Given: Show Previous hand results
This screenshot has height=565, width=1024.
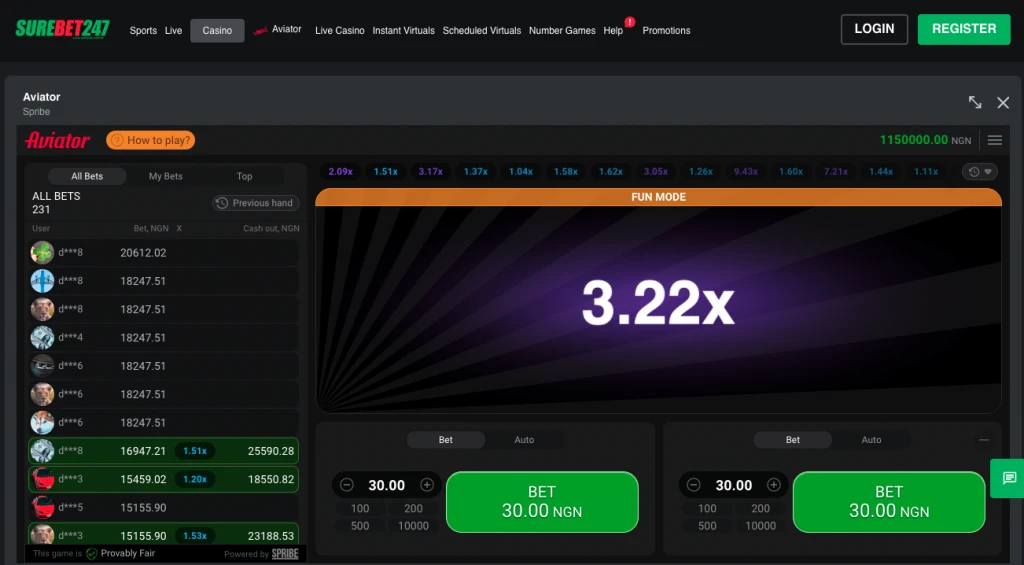Looking at the screenshot, I should tap(256, 203).
